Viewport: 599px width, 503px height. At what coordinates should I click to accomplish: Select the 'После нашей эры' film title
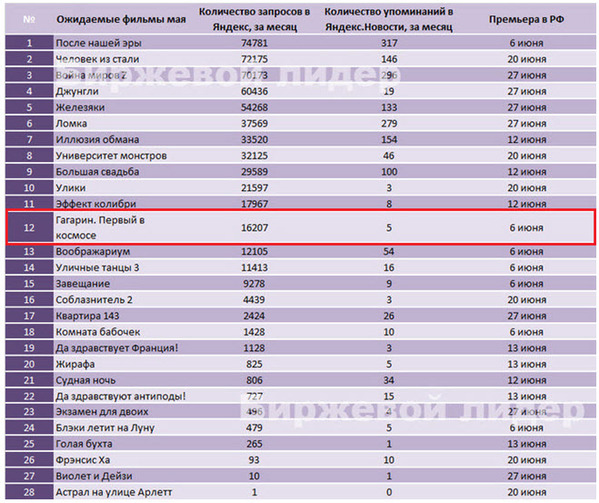click(99, 43)
